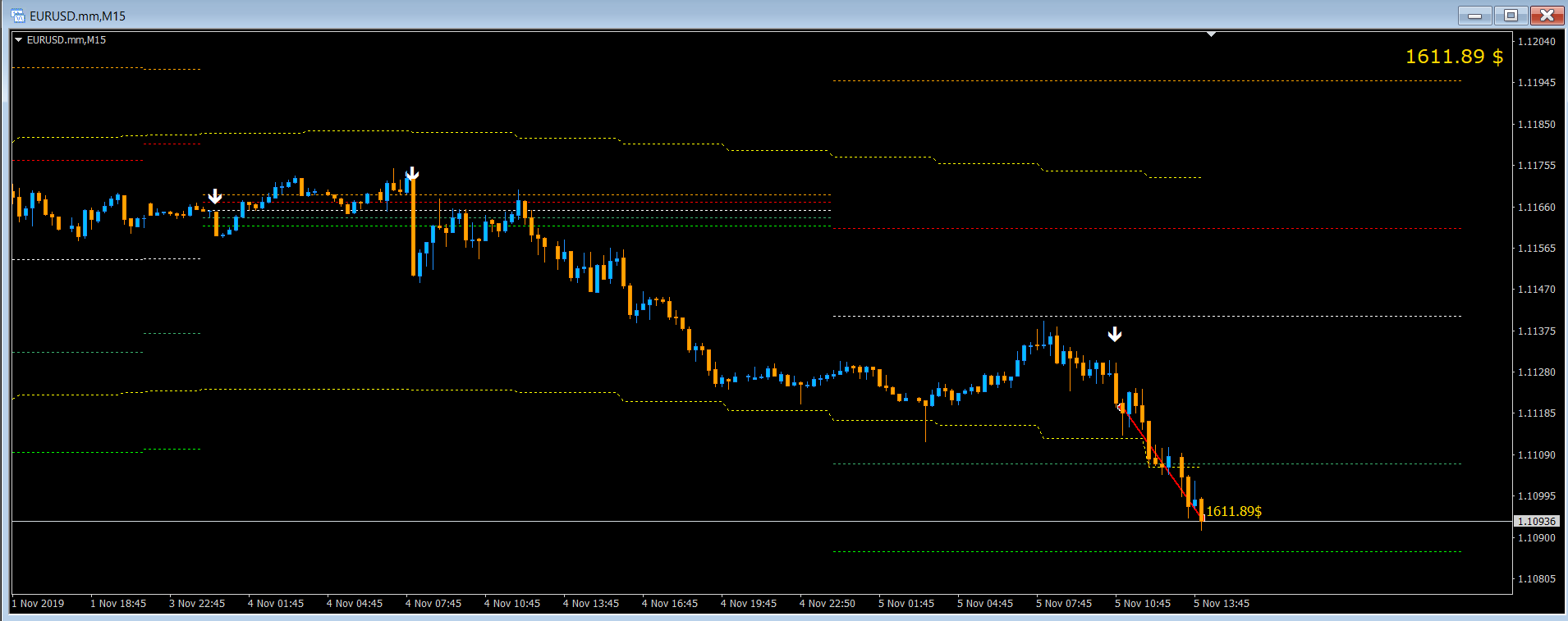The image size is (1568, 621).
Task: Click the white down arrow above the 4 Nov 07:45 candle
Action: (x=413, y=173)
